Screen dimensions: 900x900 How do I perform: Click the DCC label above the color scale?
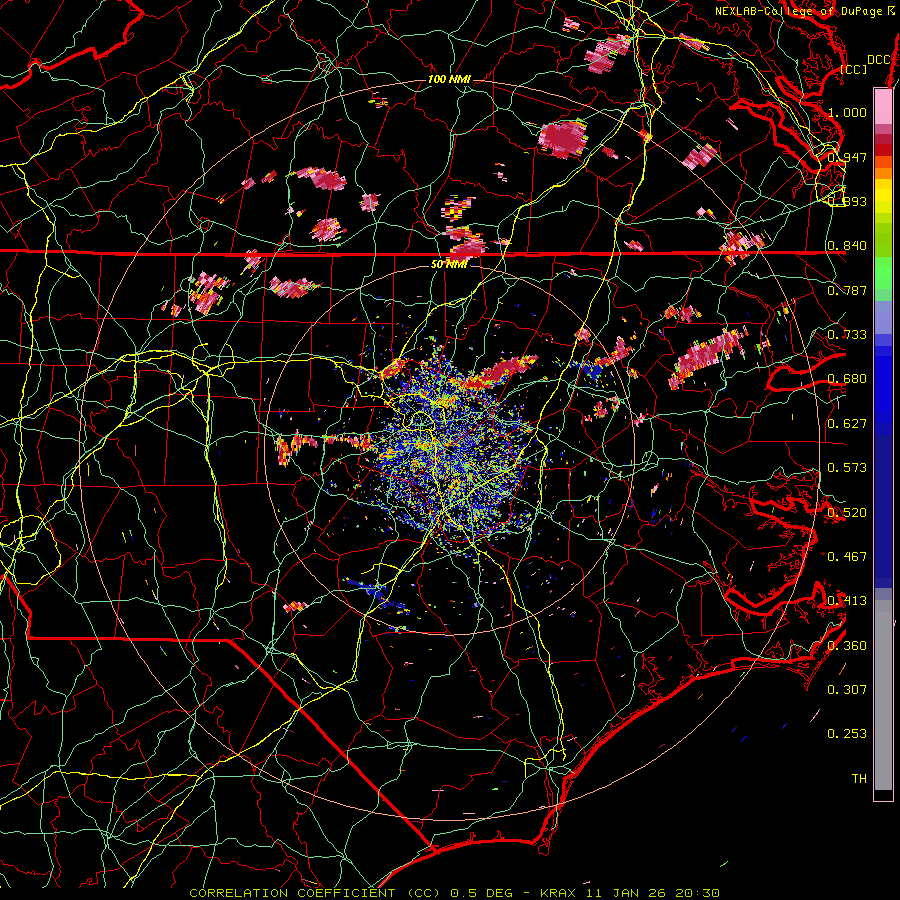[879, 60]
